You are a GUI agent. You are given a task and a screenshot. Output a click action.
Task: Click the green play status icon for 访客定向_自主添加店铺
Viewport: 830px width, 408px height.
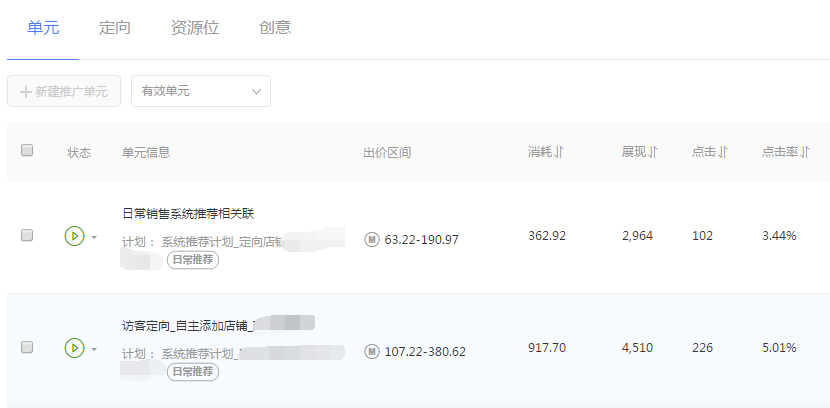pyautogui.click(x=75, y=348)
